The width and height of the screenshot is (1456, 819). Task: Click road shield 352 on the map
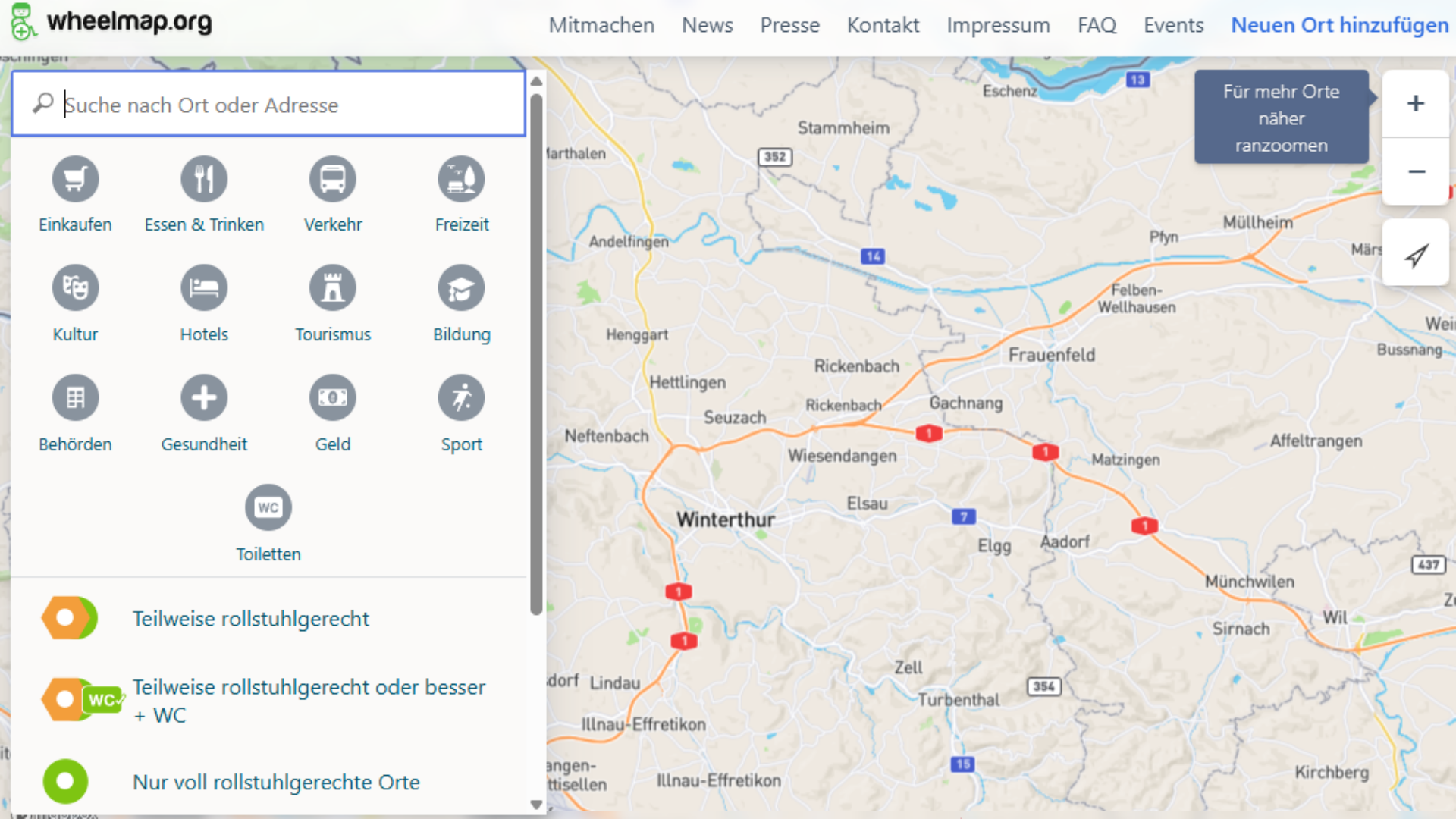coord(775,157)
